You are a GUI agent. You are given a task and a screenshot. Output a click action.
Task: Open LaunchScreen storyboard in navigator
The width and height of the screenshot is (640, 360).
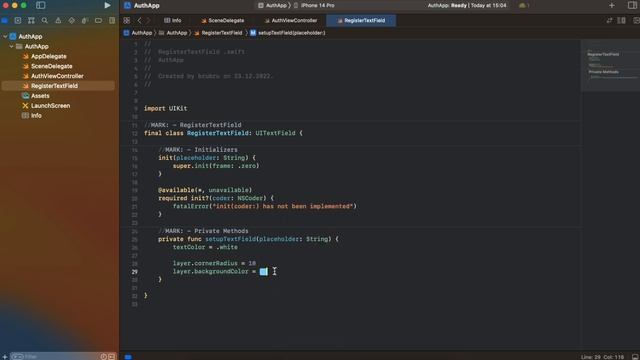(50, 106)
